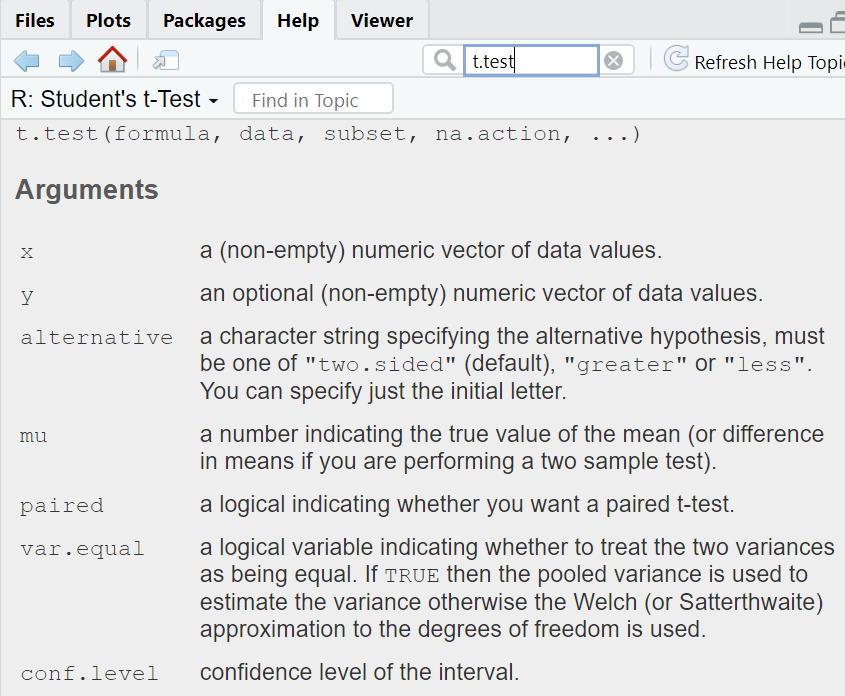Select the Viewer tab
Screen dimensions: 845x696
point(382,20)
